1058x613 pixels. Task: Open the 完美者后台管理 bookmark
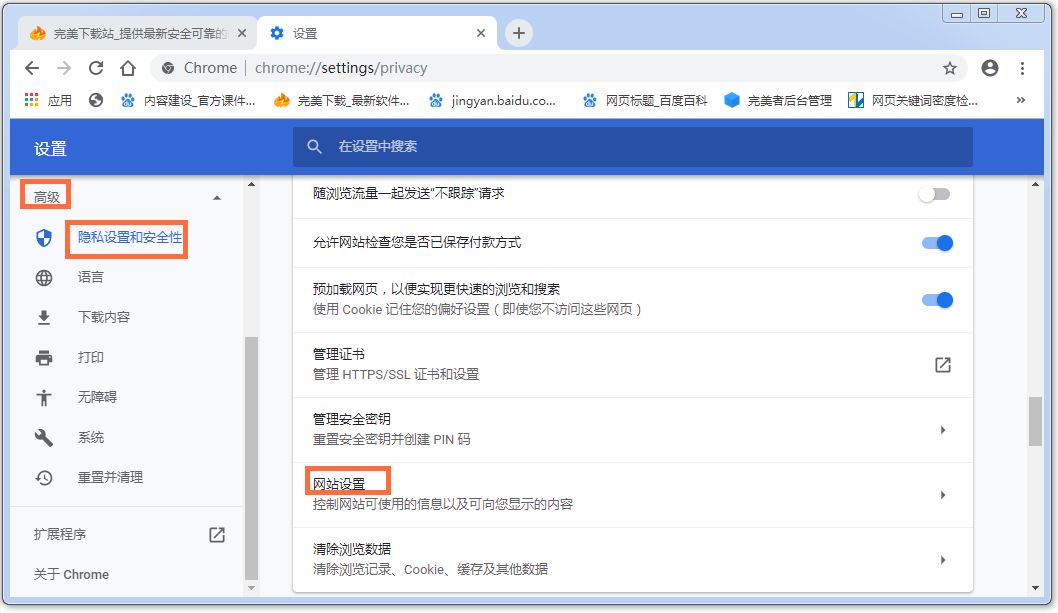pyautogui.click(x=778, y=101)
